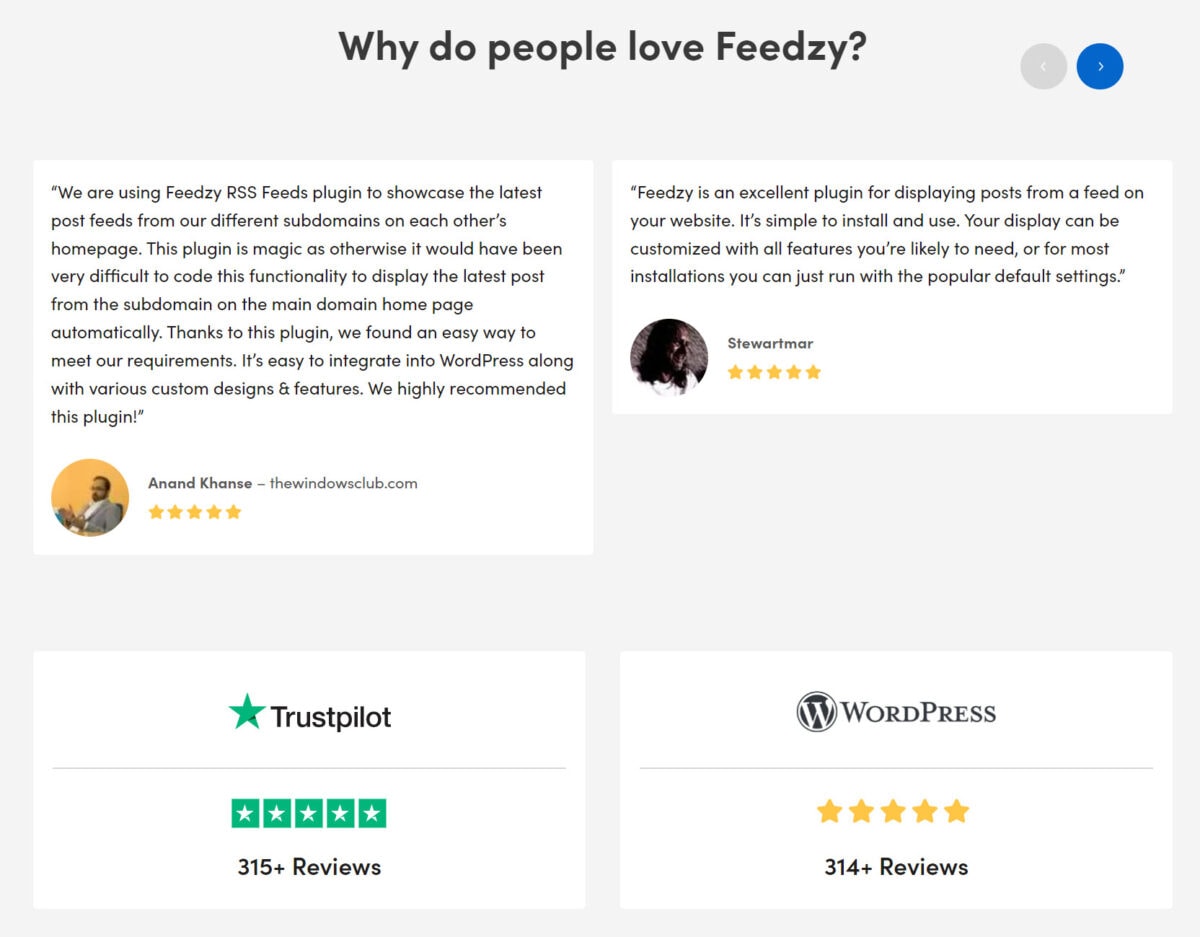Select Stewartmar's profile photo
Viewport: 1200px width, 937px height.
[x=669, y=357]
